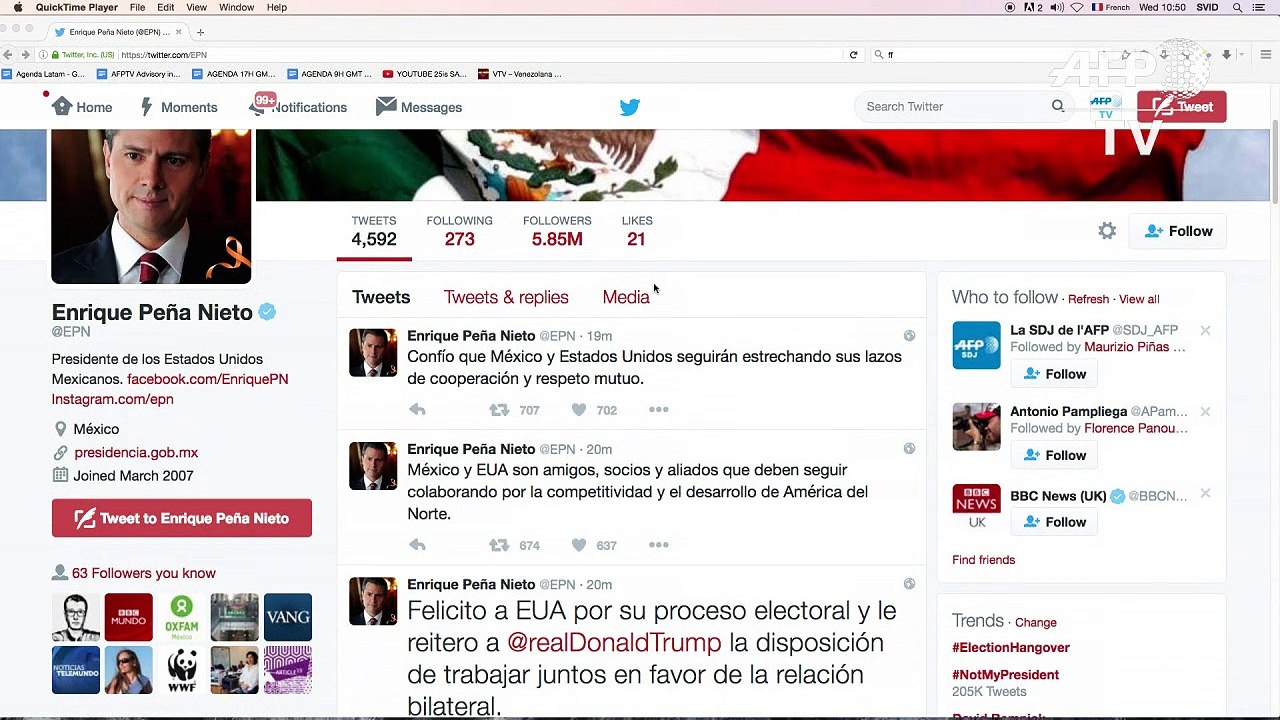Open the #NotMyPresident trend
1280x720 pixels.
pyautogui.click(x=1005, y=675)
